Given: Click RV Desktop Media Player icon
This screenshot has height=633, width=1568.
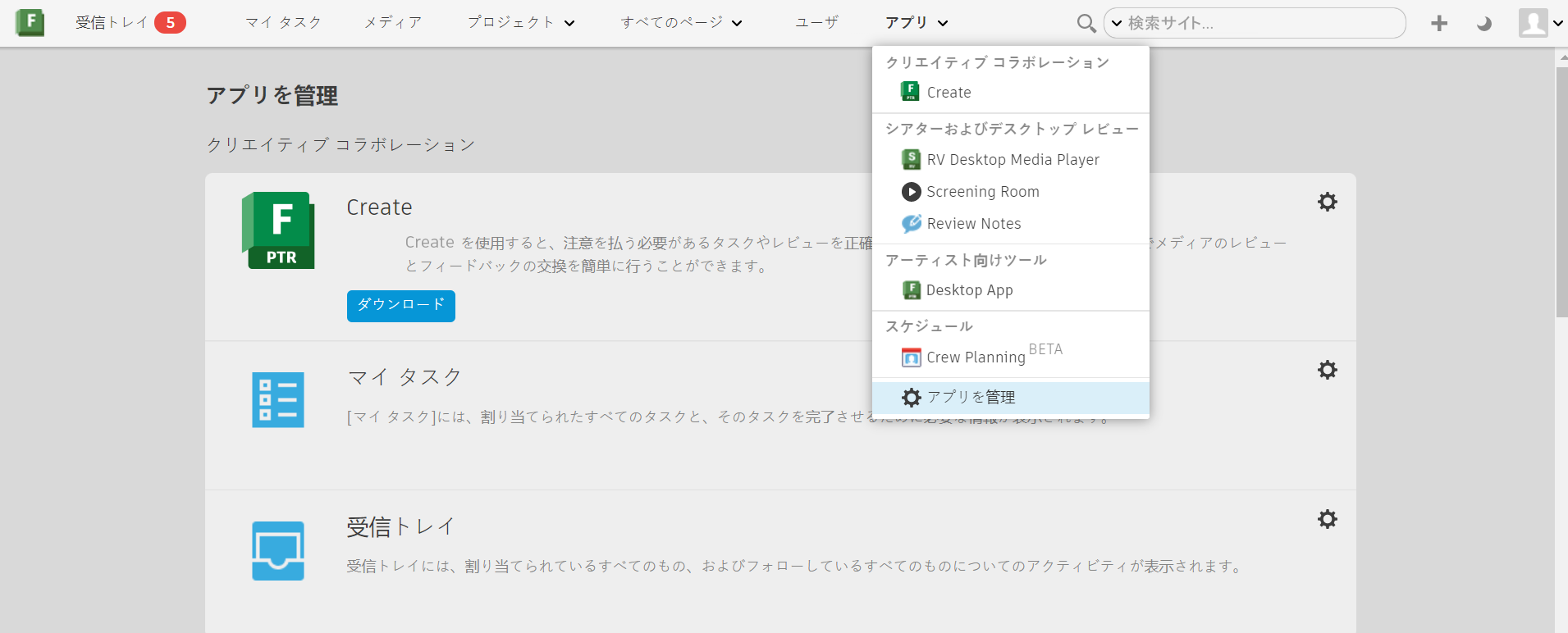Looking at the screenshot, I should pyautogui.click(x=911, y=159).
